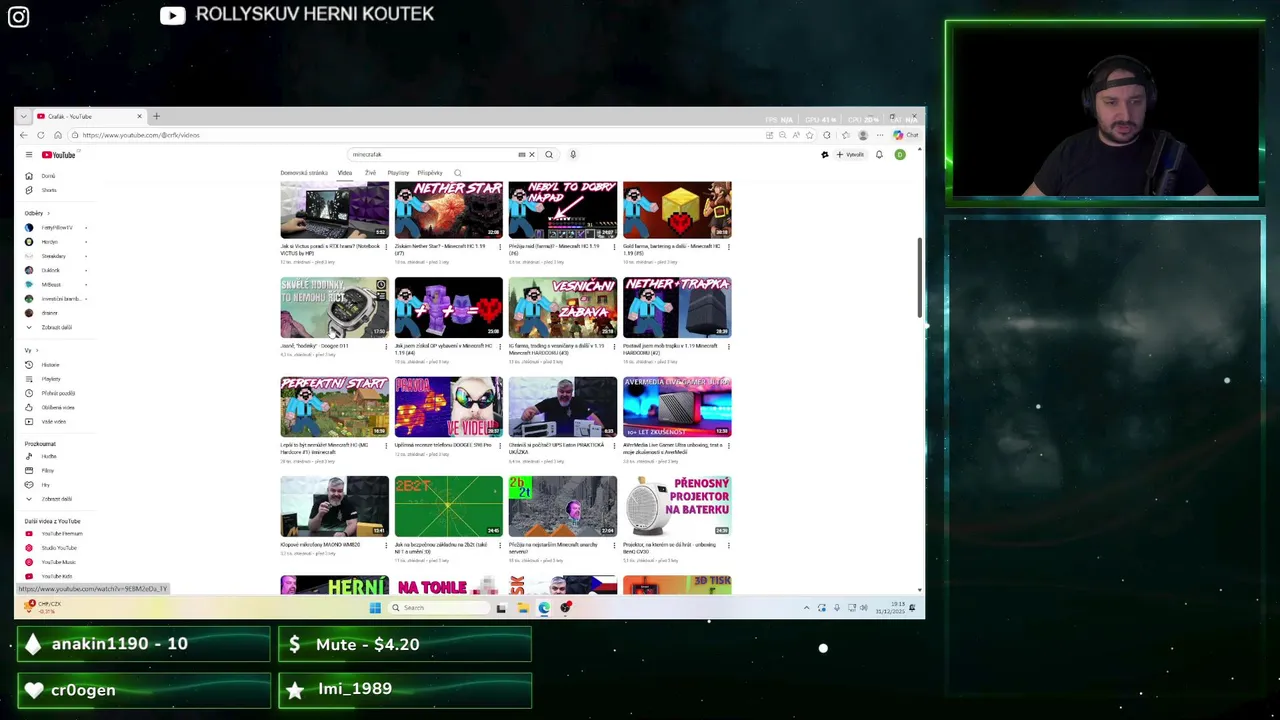Open browser tab list dropdown
Viewport: 1280px width, 720px height.
[x=24, y=117]
